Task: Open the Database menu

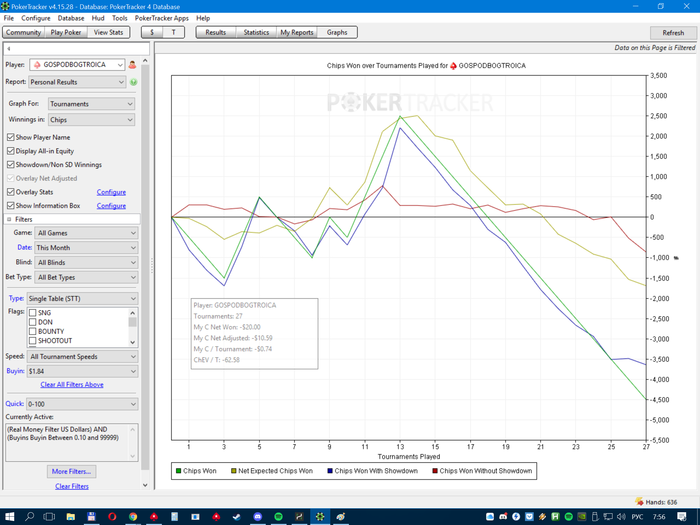Action: (x=71, y=18)
